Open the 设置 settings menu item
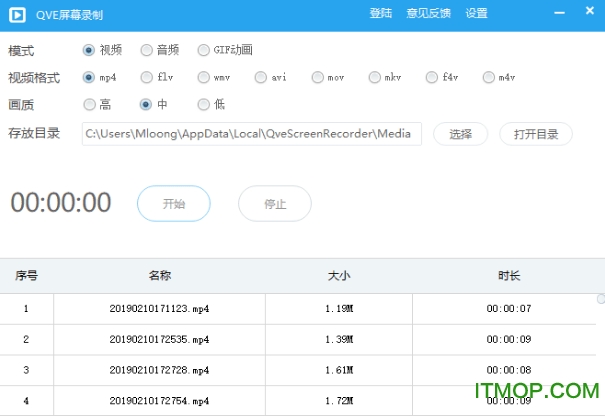The width and height of the screenshot is (605, 416). (x=477, y=13)
